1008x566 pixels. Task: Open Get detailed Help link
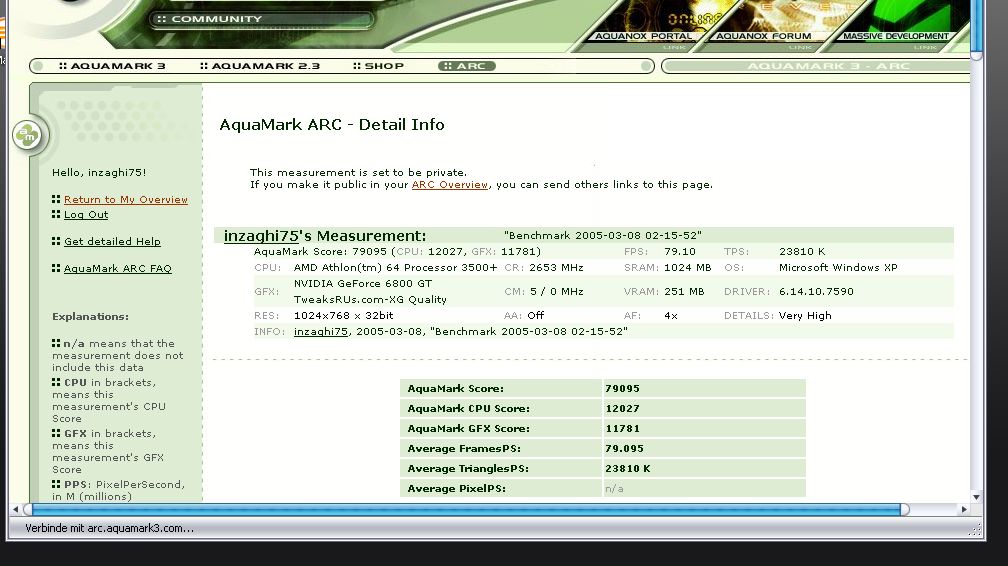tap(112, 242)
